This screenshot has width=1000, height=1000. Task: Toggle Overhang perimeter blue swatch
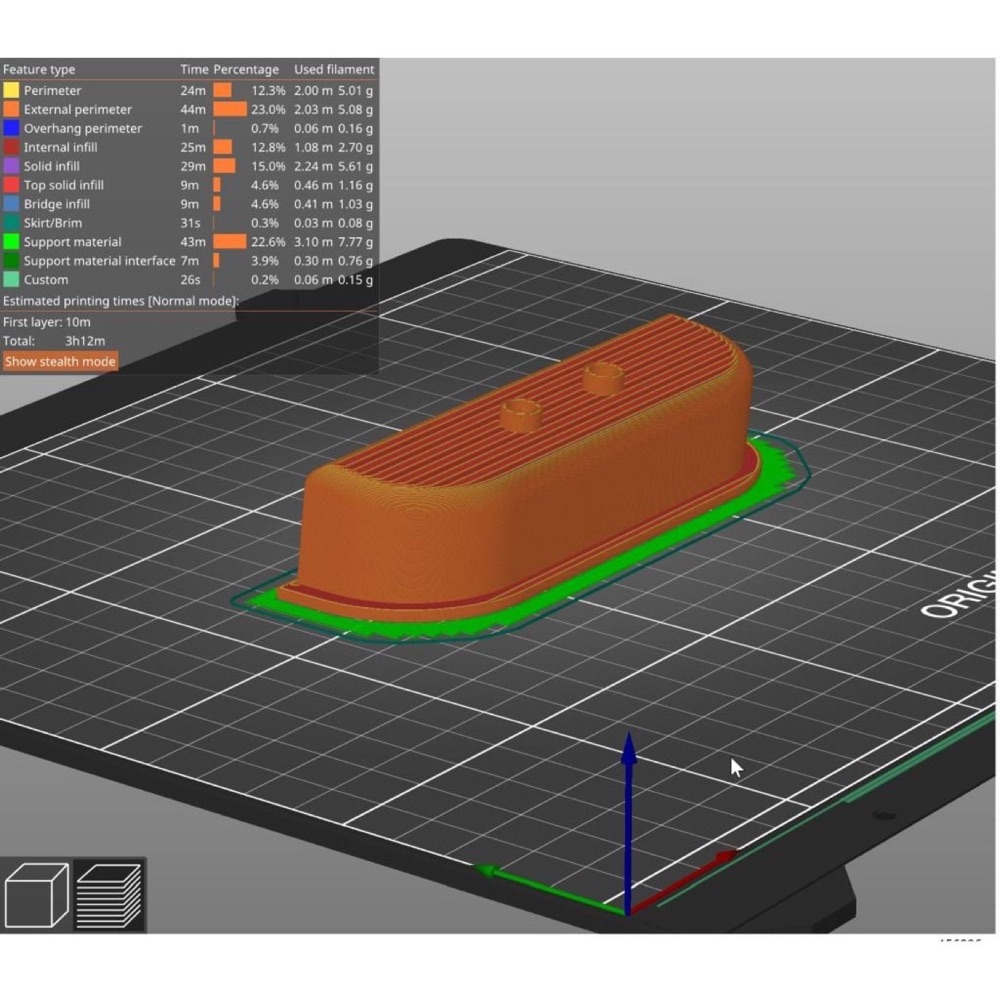point(11,128)
